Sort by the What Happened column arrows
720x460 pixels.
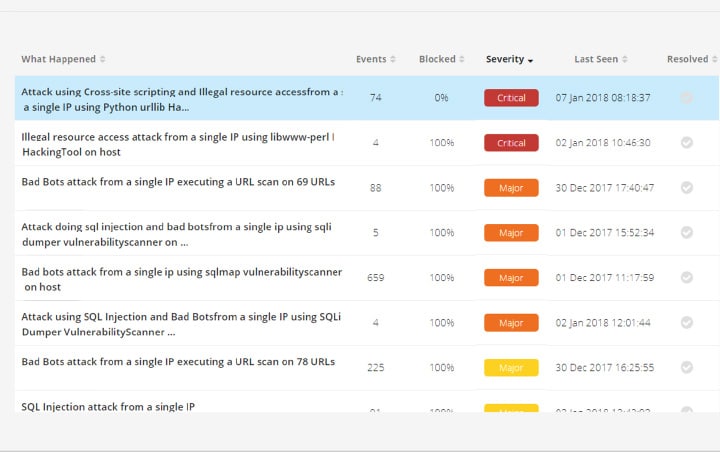(x=102, y=60)
